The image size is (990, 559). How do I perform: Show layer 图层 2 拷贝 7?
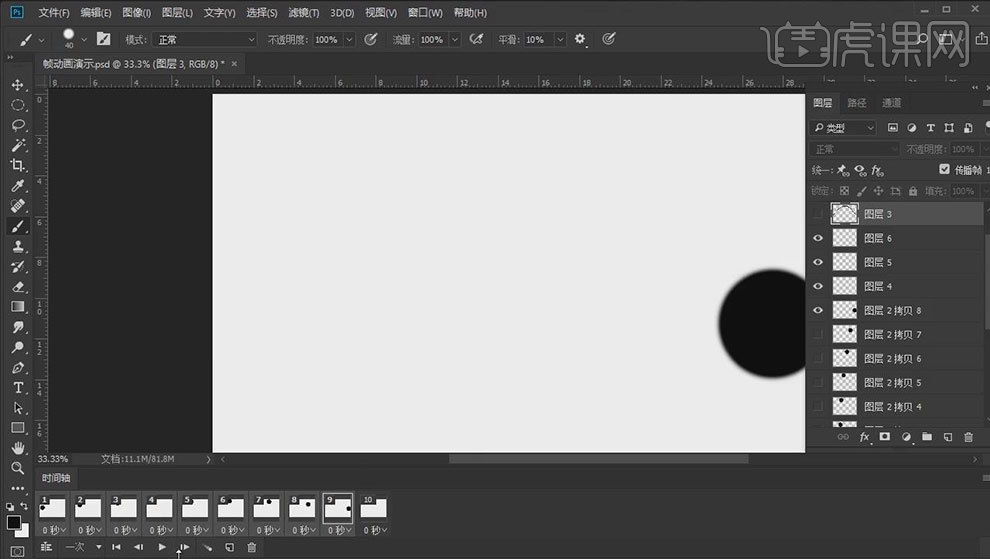(818, 334)
